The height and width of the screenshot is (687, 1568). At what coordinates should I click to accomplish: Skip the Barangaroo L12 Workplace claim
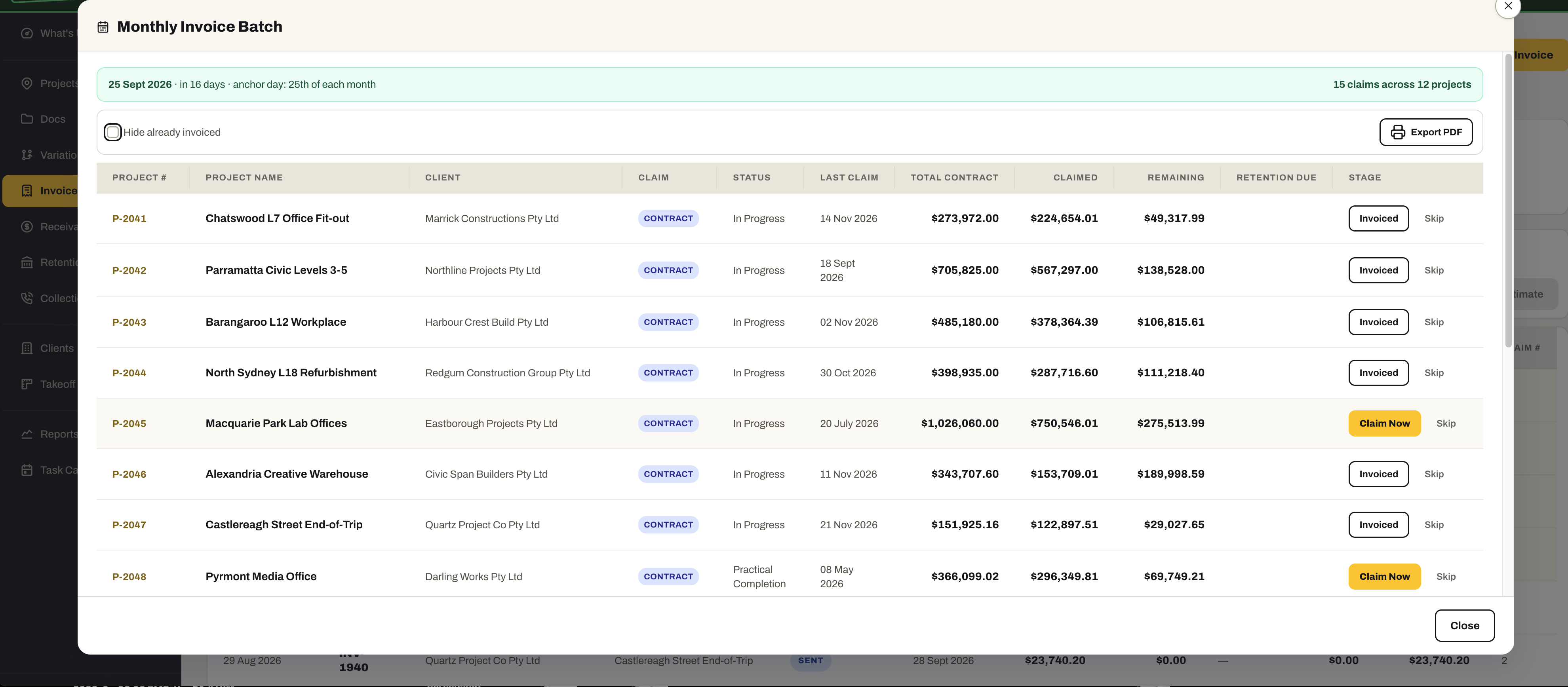1433,322
